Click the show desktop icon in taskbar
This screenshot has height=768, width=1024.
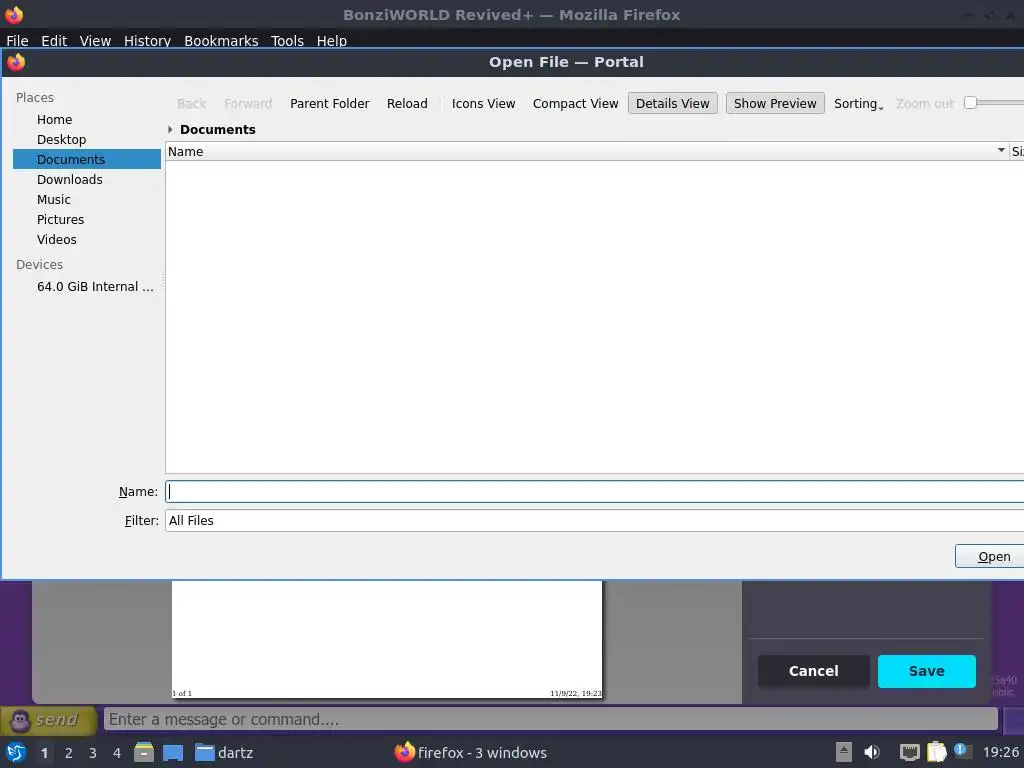173,752
